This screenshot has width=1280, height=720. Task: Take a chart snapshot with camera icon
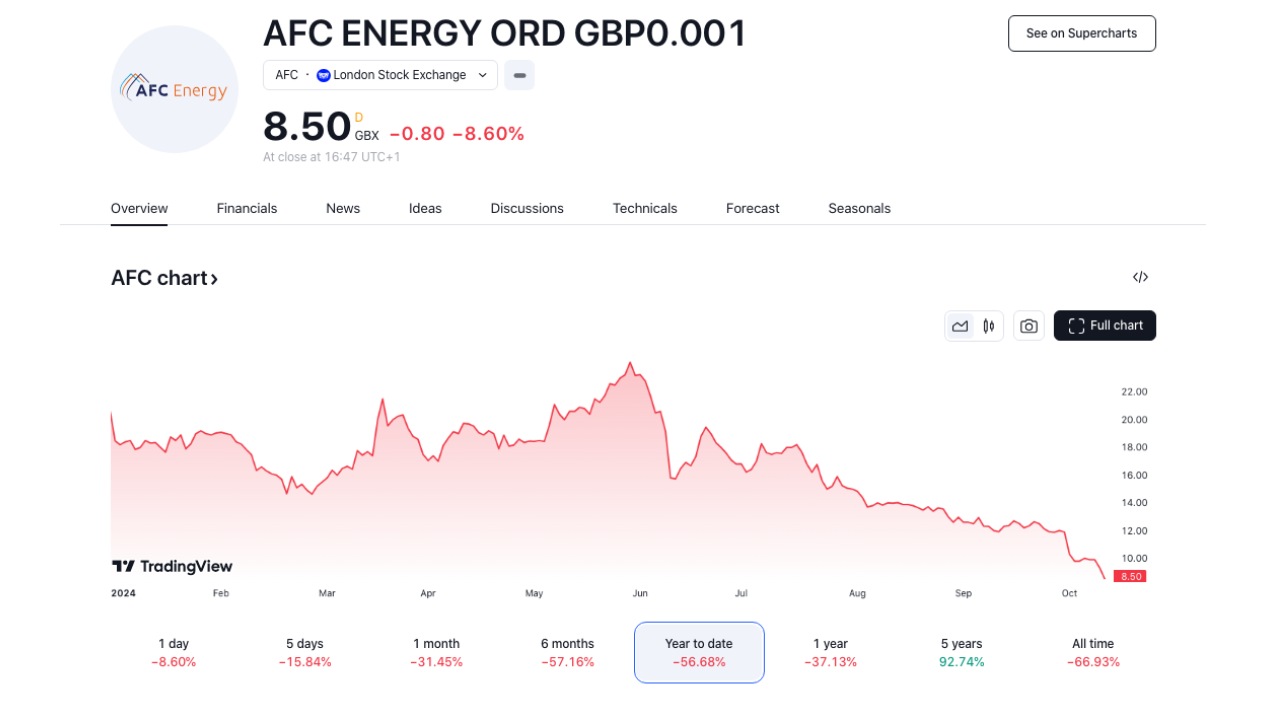[1029, 326]
